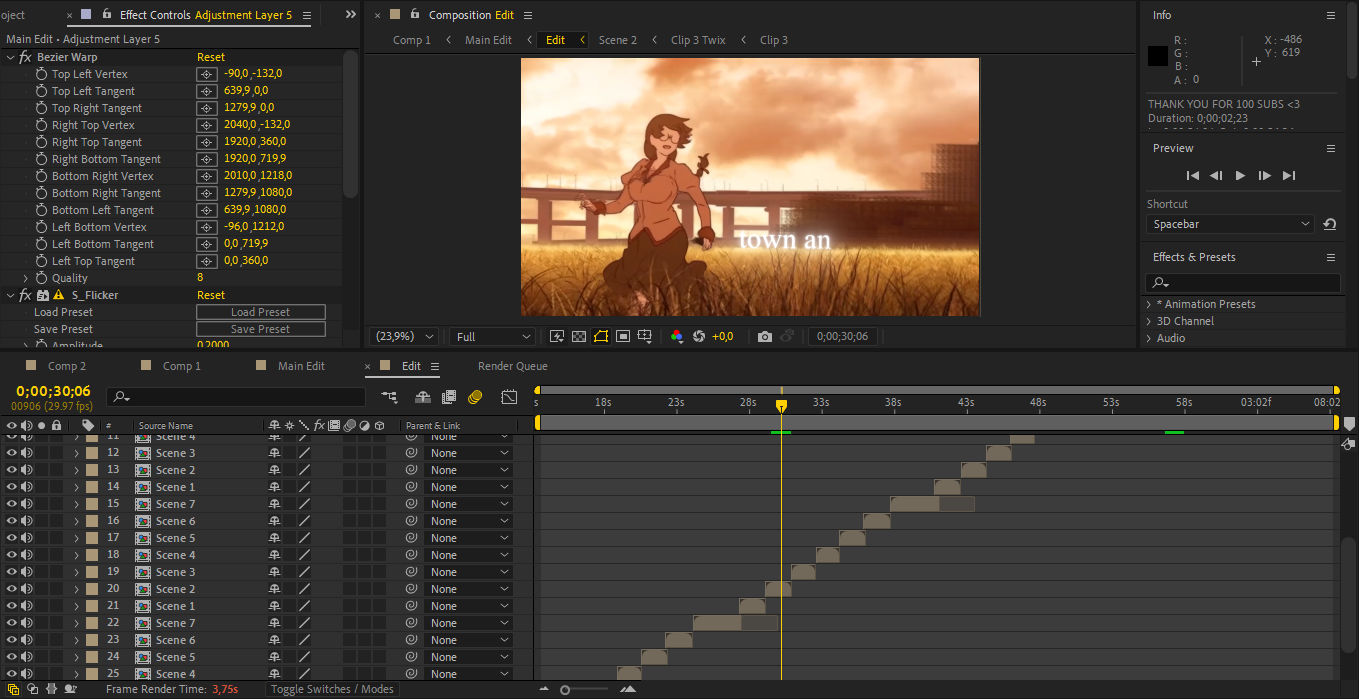1359x699 pixels.
Task: Enable Motion Blur for the composition
Action: tap(475, 397)
